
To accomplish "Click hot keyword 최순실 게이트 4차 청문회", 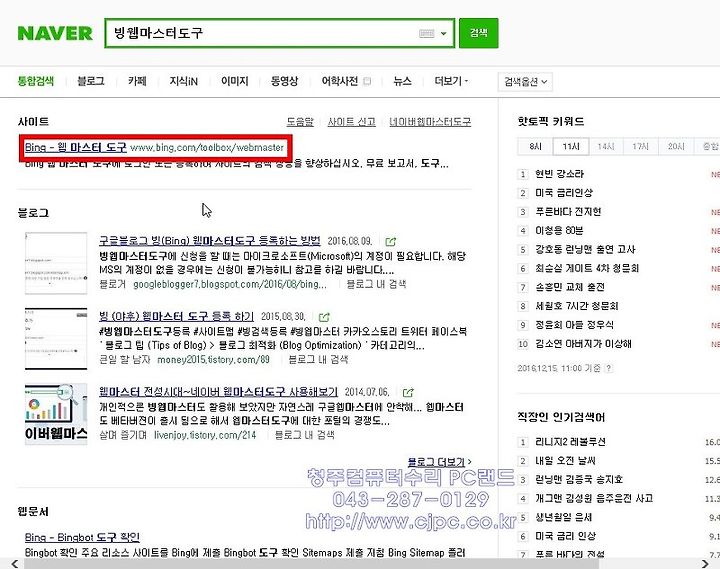I will tap(587, 268).
